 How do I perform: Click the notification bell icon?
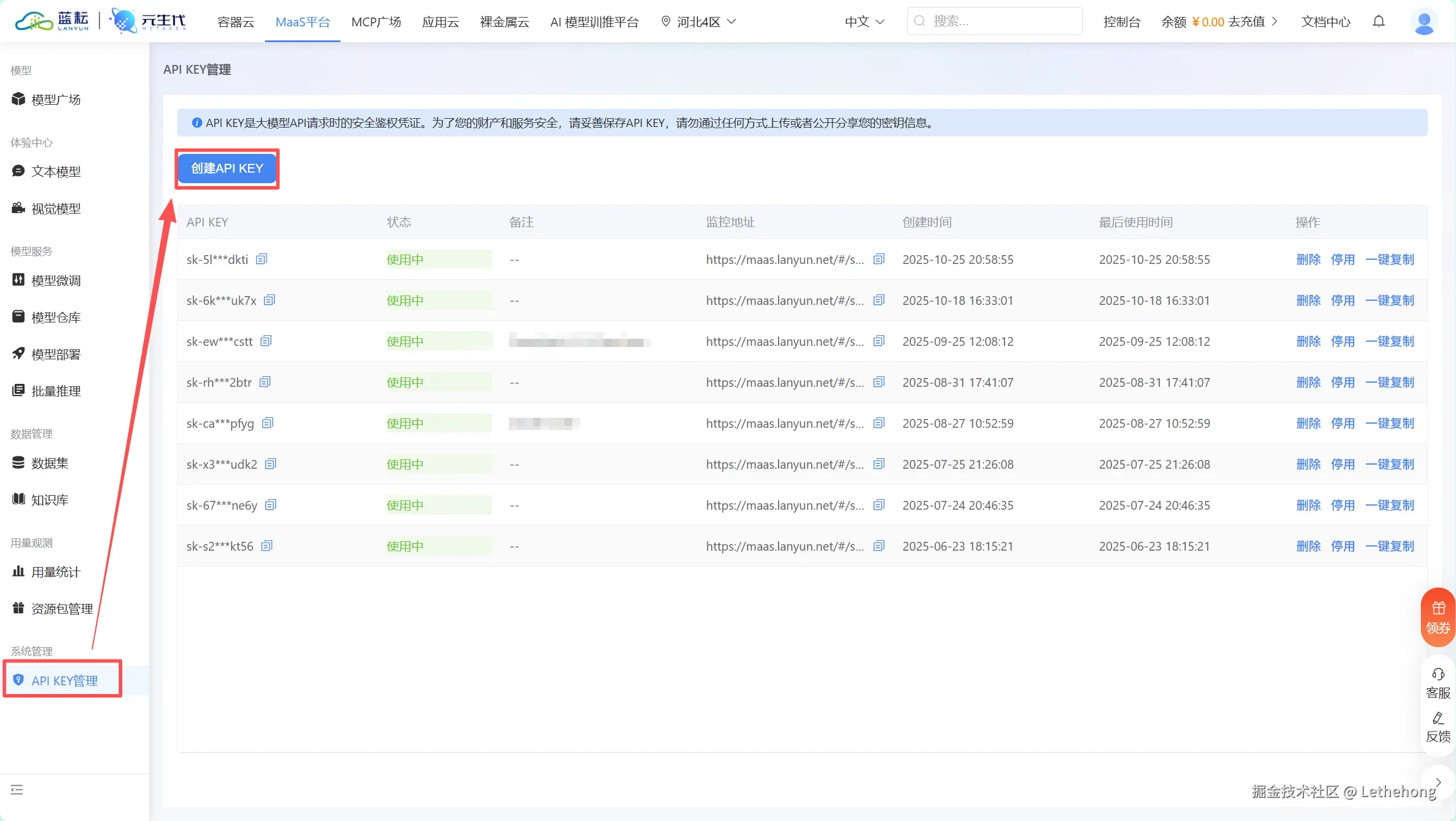click(1379, 22)
